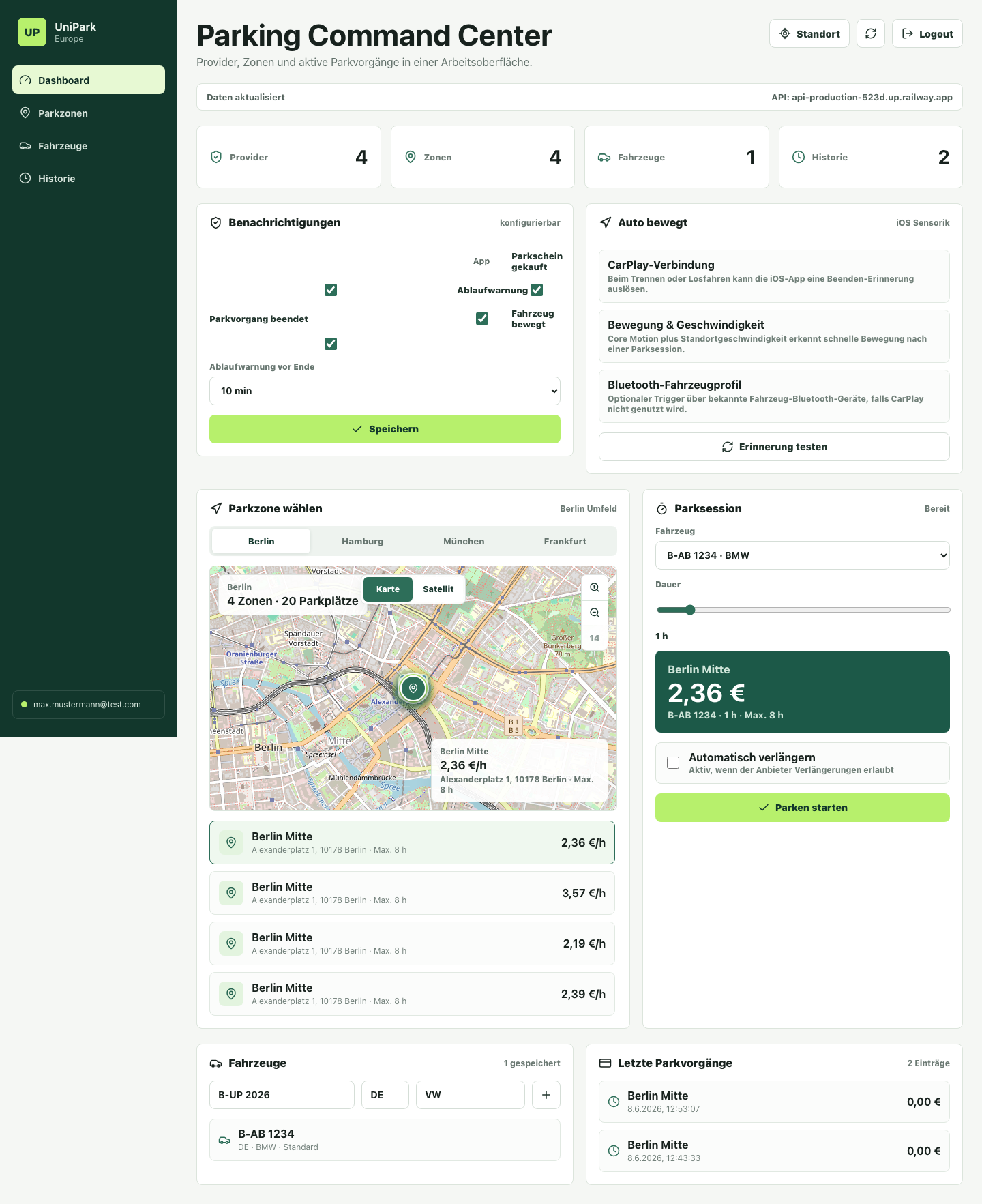
Task: Click the max.mustermann@test.com user badge
Action: [x=89, y=705]
